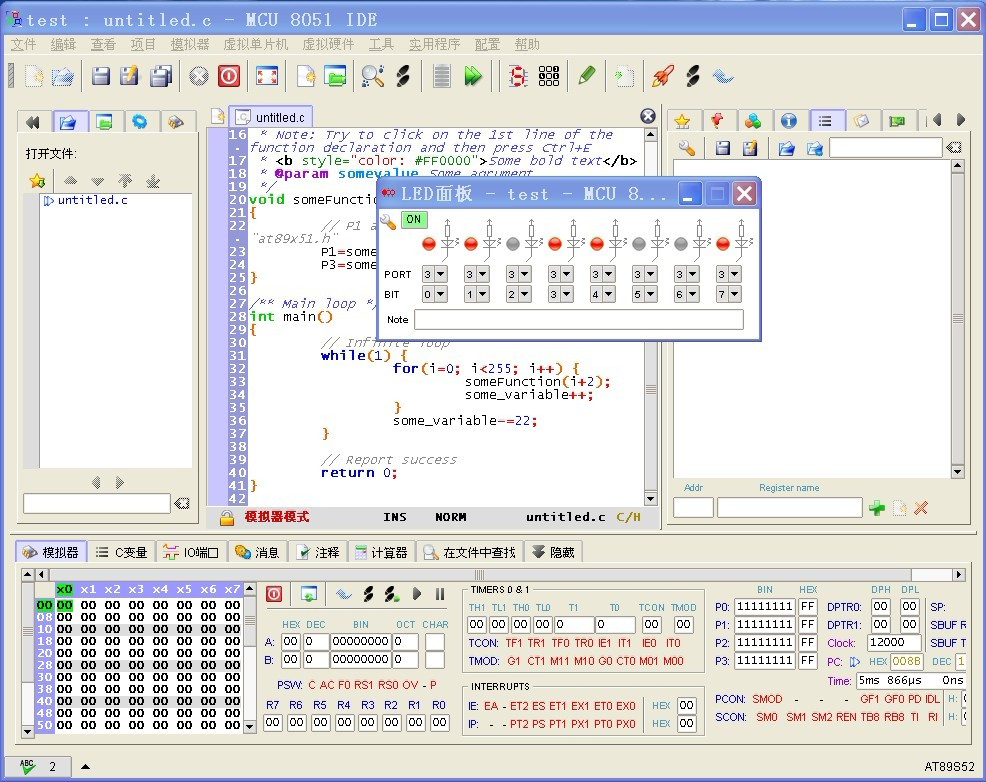Click the floppy save icon in main toolbar
986x782 pixels.
101,76
